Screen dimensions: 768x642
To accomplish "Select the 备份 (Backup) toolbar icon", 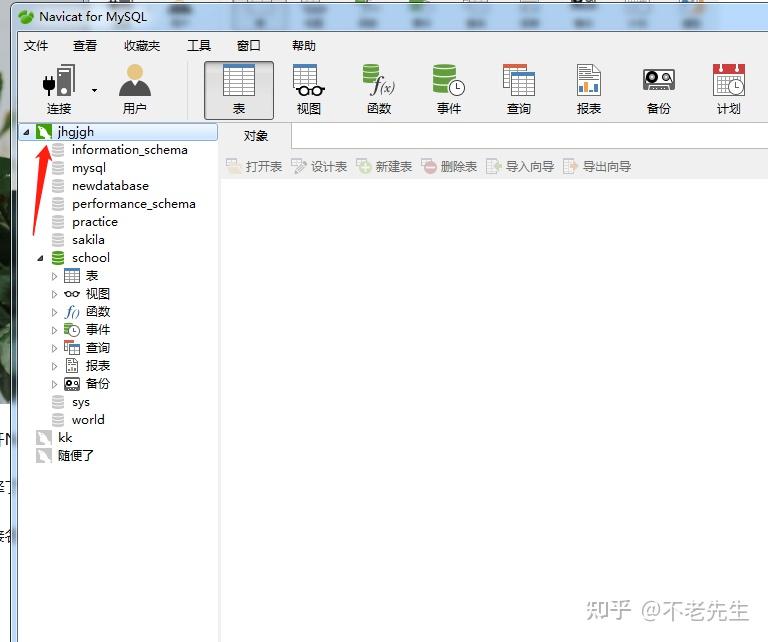I will point(659,90).
